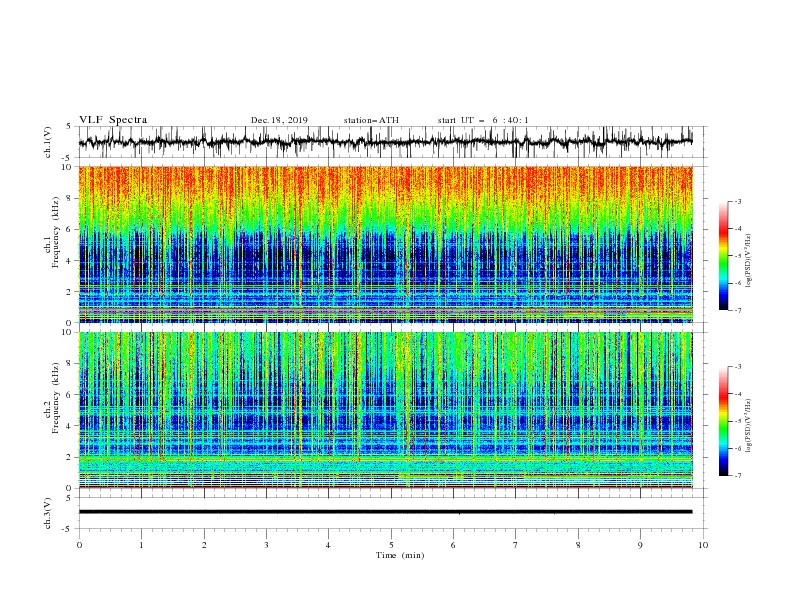The height and width of the screenshot is (612, 792).
Task: Click the ch.2 colorbar log(PSD) label
Action: [749, 425]
